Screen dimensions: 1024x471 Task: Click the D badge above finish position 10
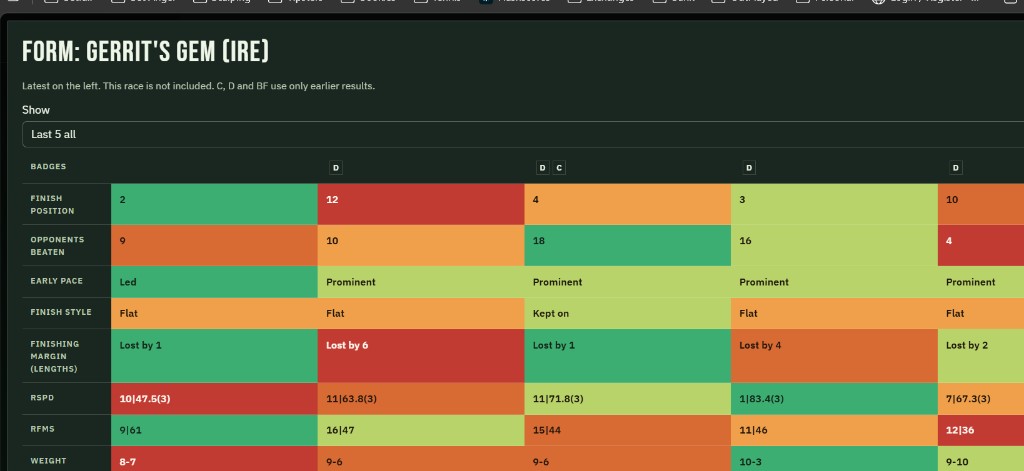pos(955,168)
